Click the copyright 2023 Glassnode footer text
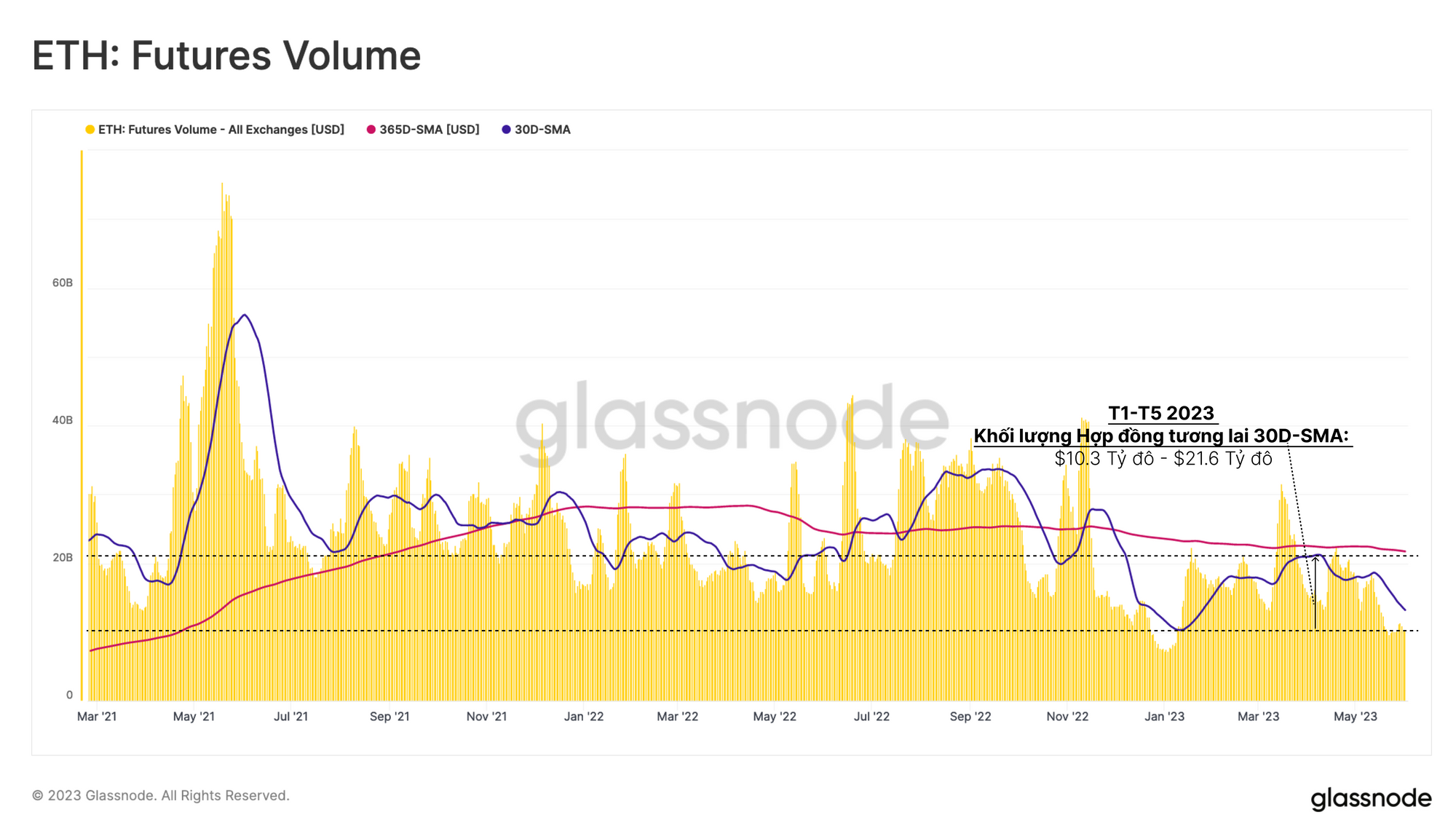Viewport: 1456px width, 839px height. click(x=160, y=795)
